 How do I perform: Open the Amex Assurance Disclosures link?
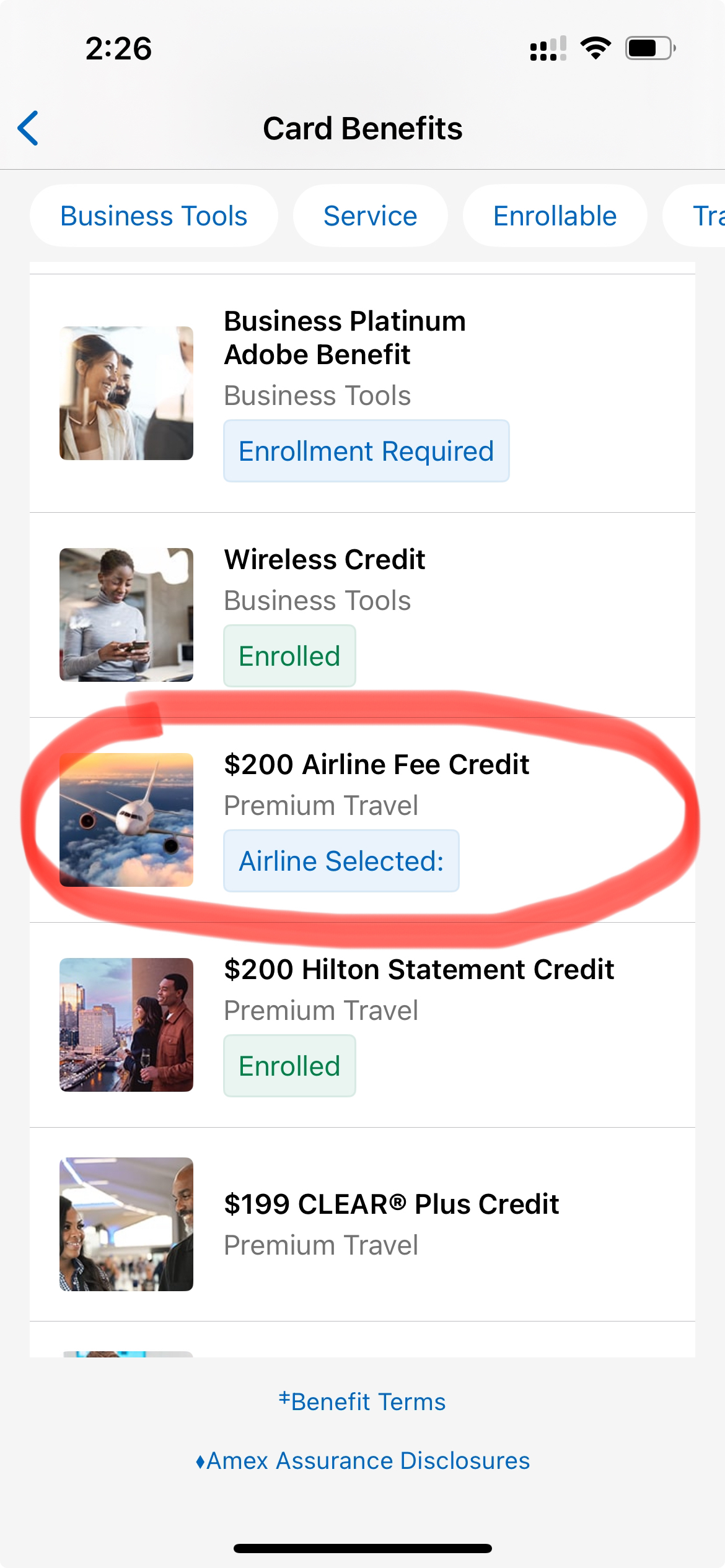362,1461
